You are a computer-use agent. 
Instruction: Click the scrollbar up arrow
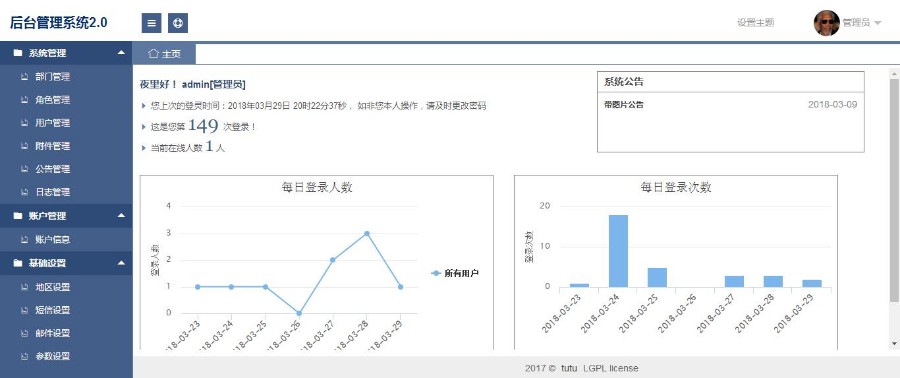[894, 73]
